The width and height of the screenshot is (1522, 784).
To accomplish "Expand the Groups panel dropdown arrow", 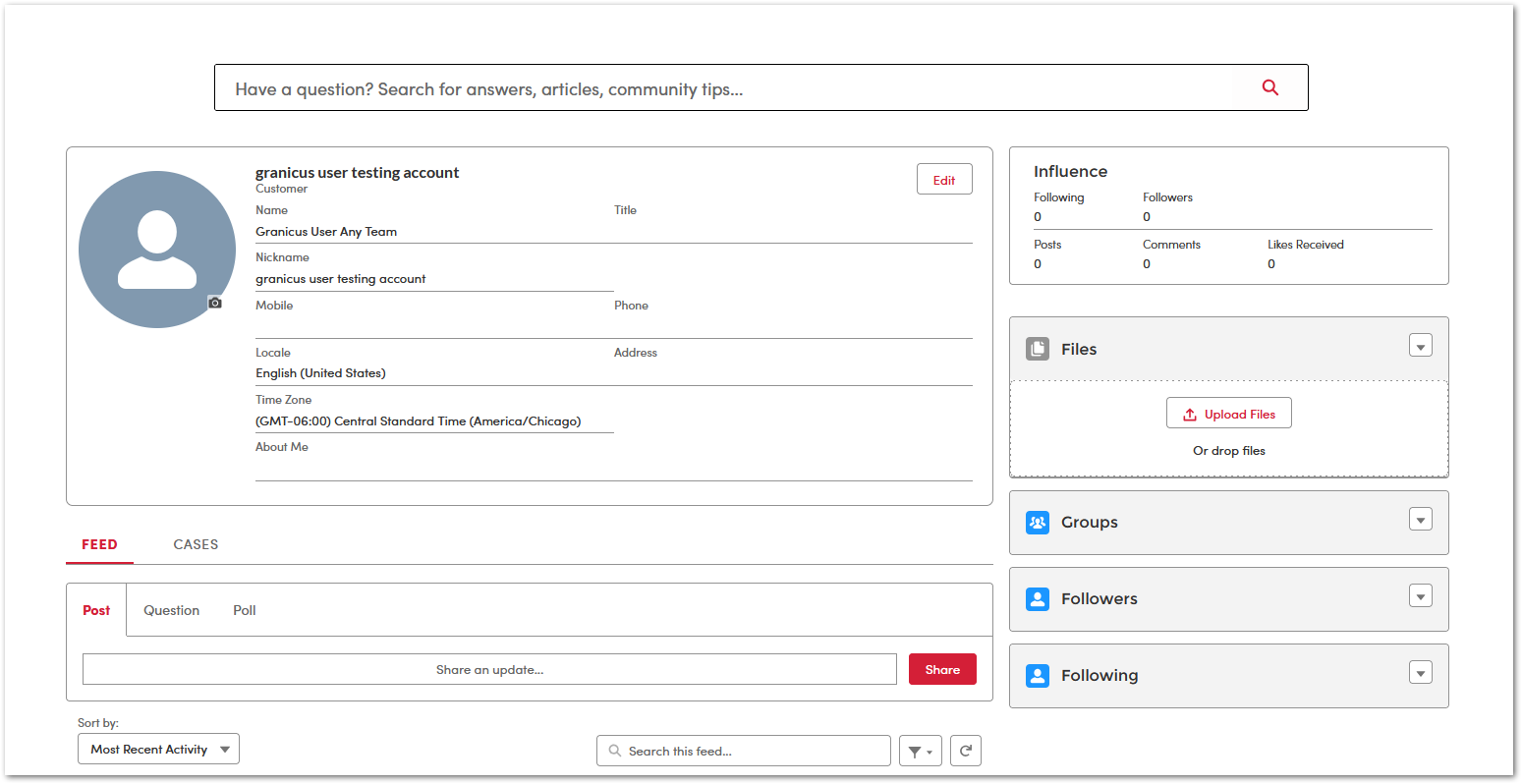I will click(1420, 519).
